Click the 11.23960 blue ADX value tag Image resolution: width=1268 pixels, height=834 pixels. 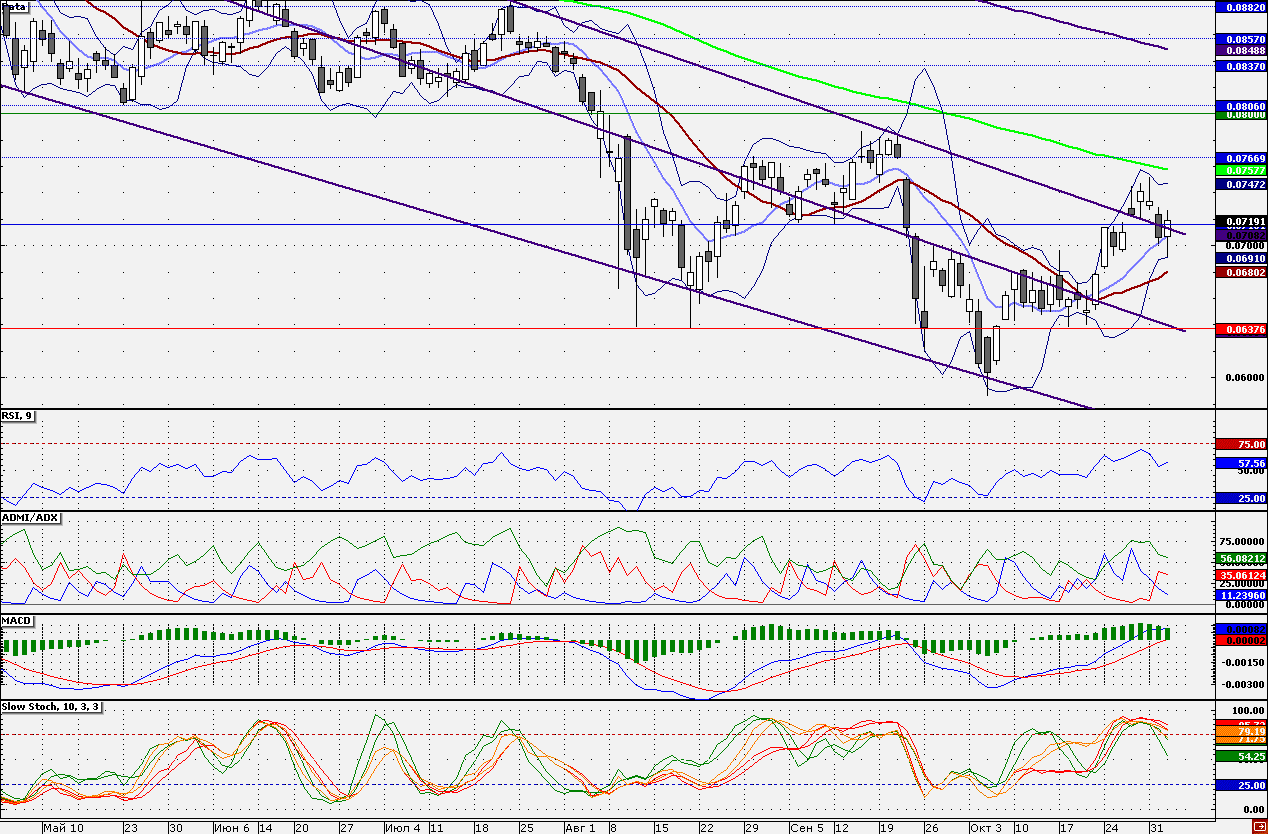pos(1240,594)
